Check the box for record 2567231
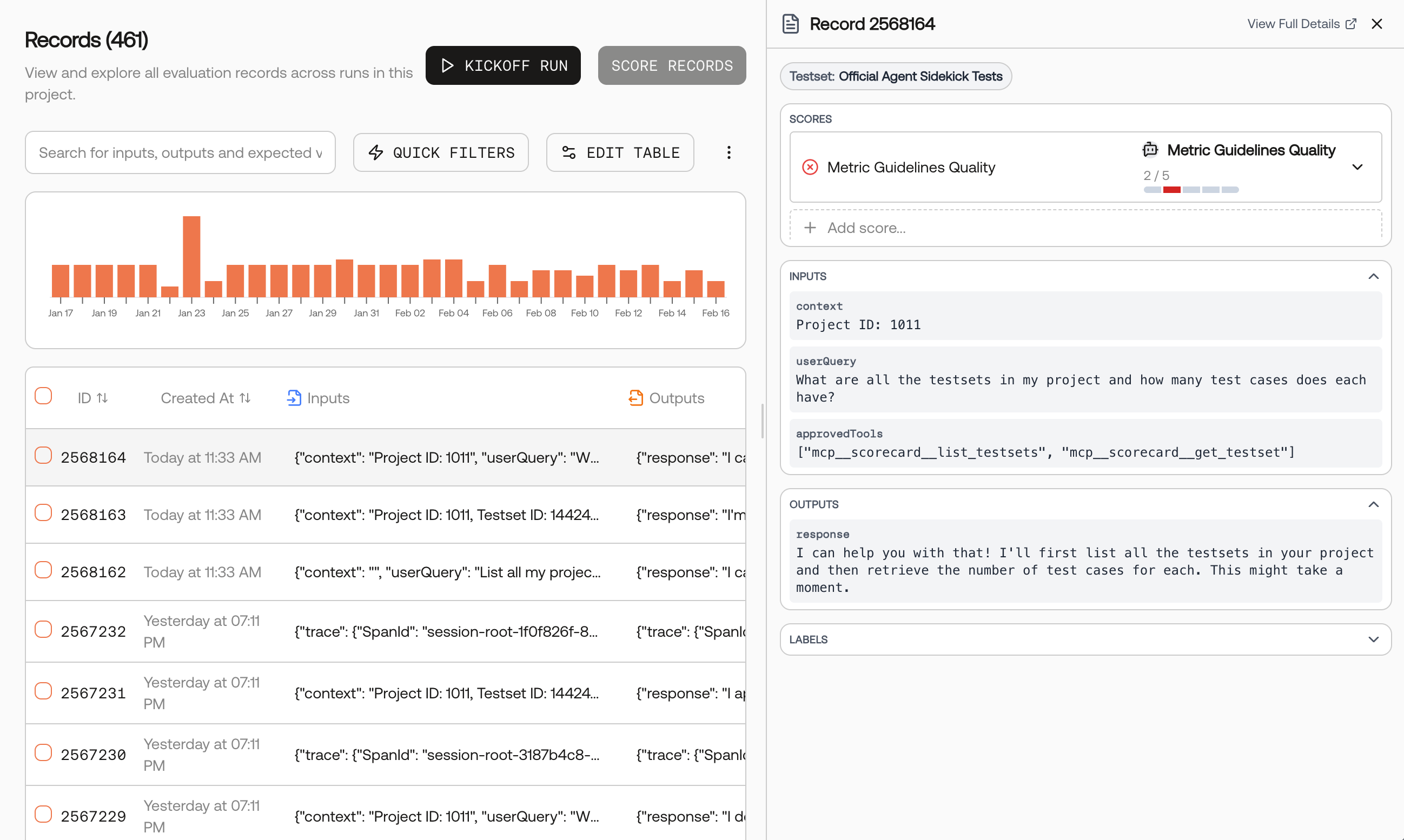 [43, 691]
